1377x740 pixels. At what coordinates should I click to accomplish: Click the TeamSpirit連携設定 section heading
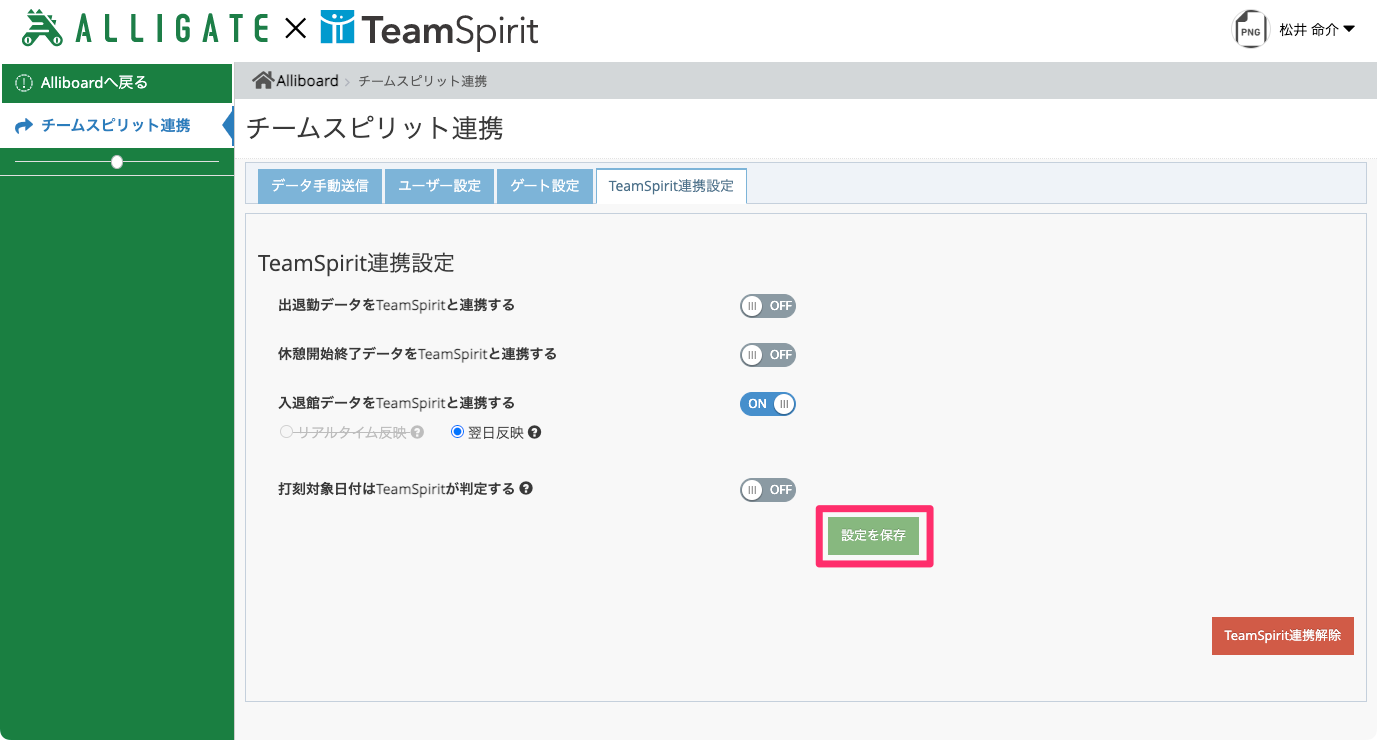point(356,263)
